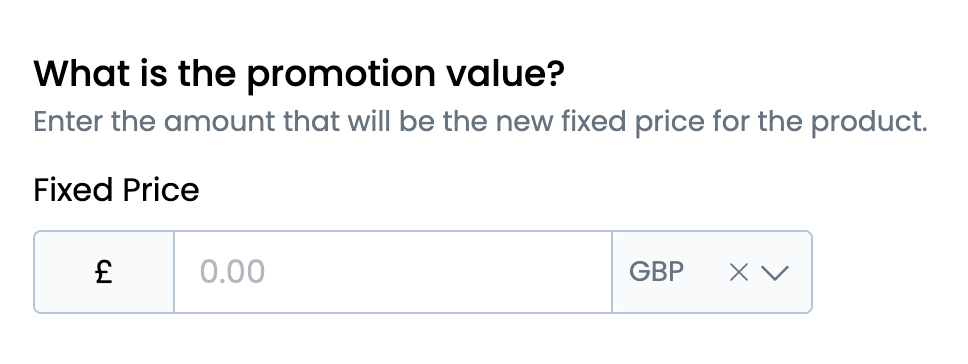Click the Fixed Price field label
The image size is (968, 364).
coord(116,189)
